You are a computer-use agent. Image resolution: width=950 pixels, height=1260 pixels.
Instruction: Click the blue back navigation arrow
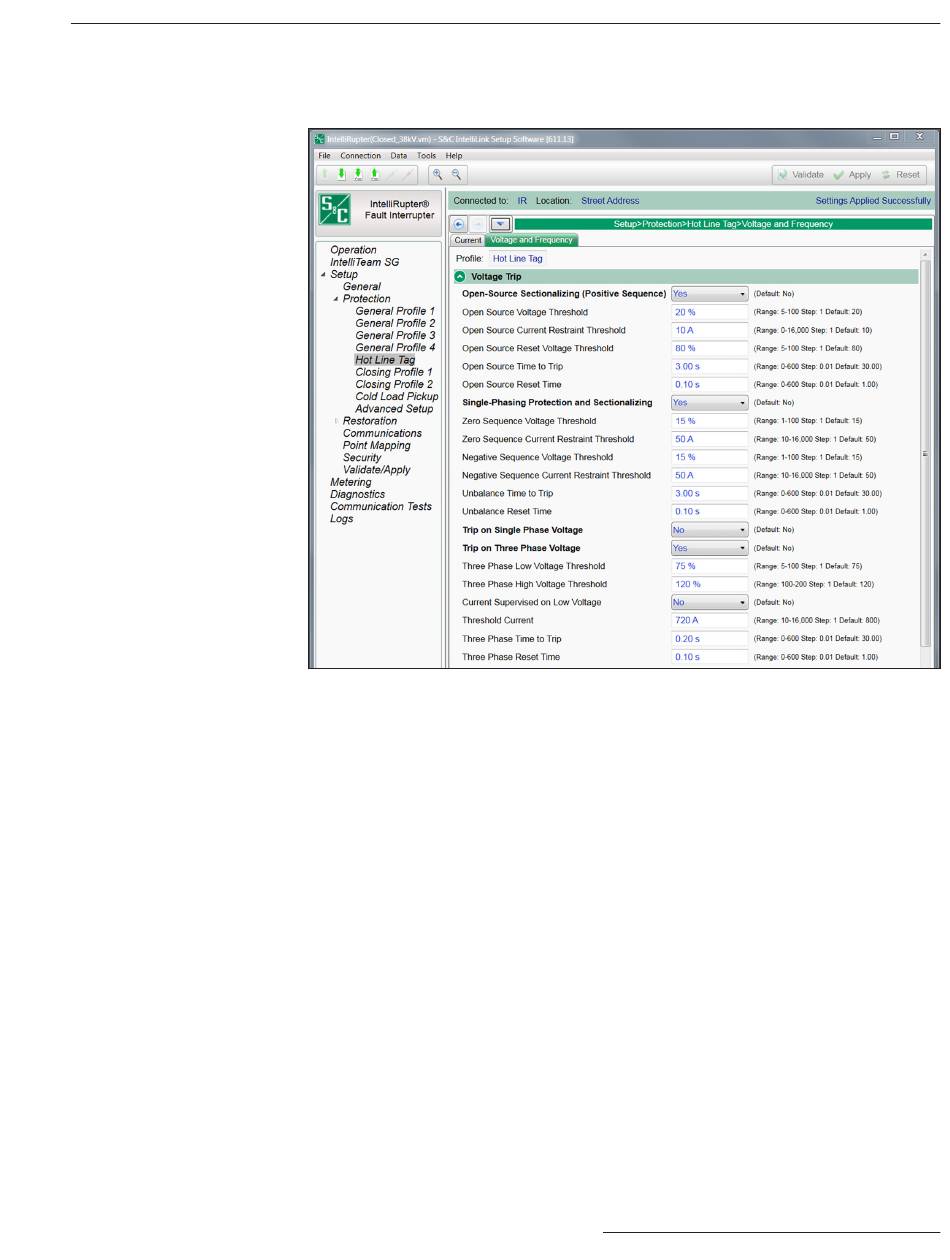click(x=460, y=224)
